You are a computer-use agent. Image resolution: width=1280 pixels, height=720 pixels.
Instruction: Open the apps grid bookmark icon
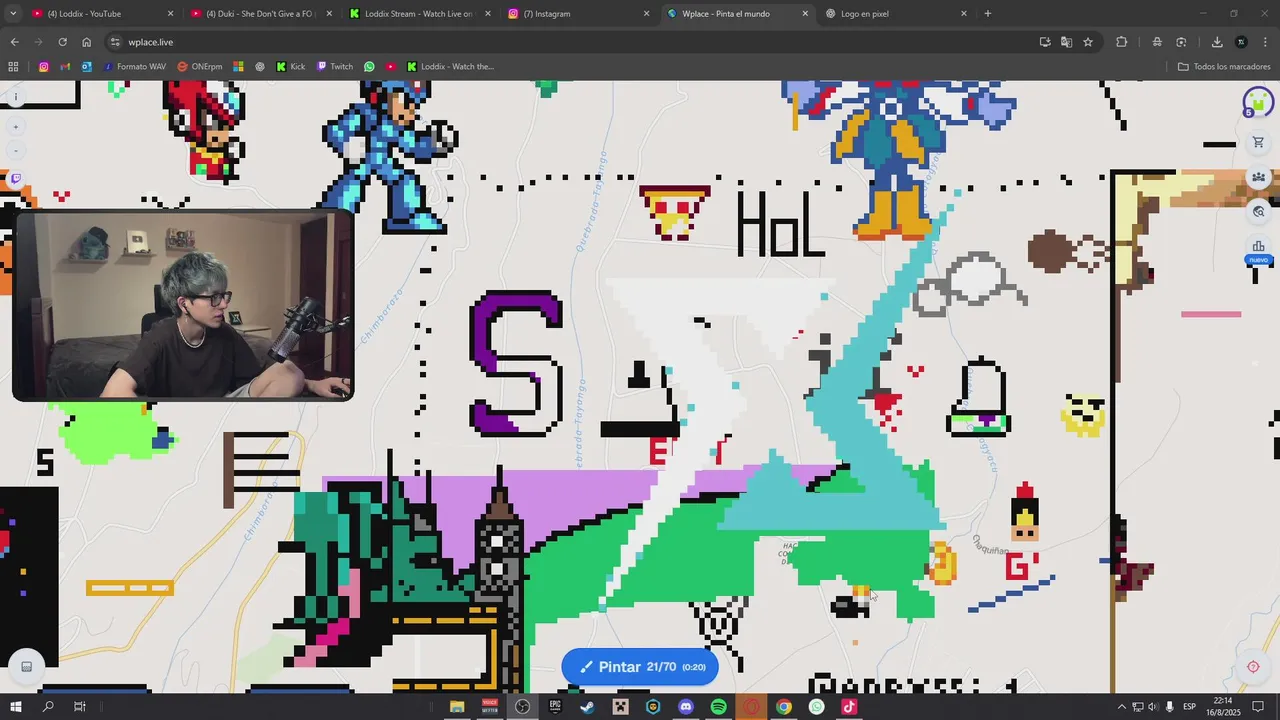pos(13,67)
